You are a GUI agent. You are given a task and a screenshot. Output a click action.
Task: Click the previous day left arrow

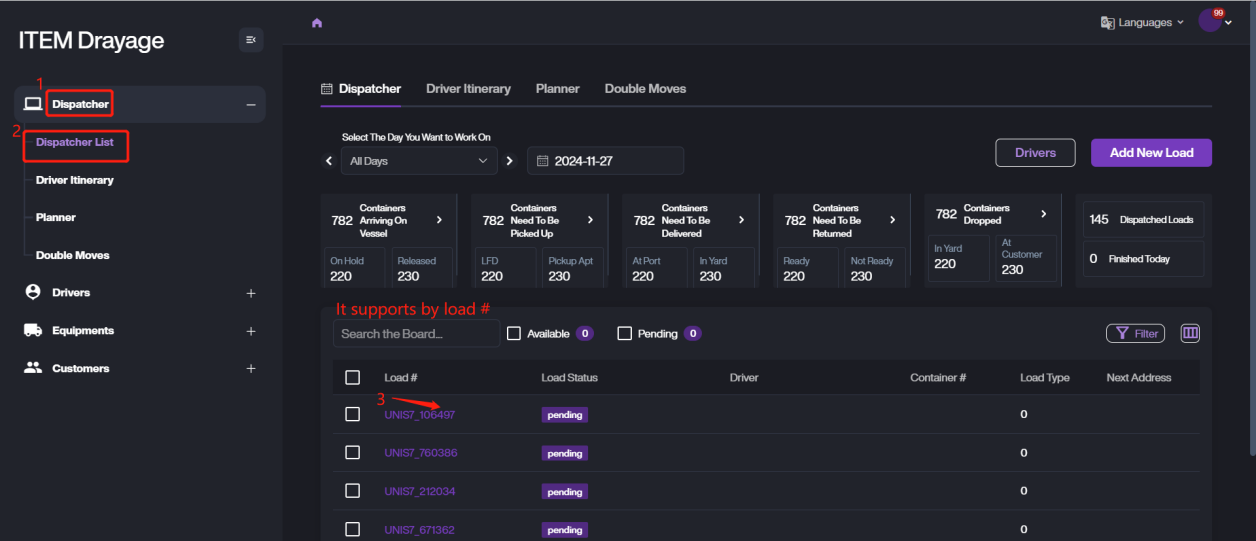tap(328, 161)
